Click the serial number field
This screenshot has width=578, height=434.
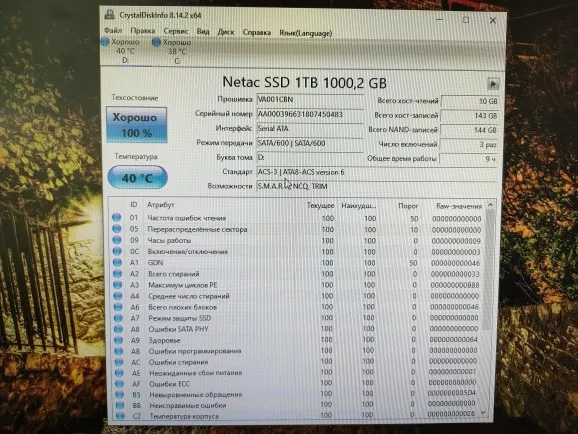[x=310, y=114]
